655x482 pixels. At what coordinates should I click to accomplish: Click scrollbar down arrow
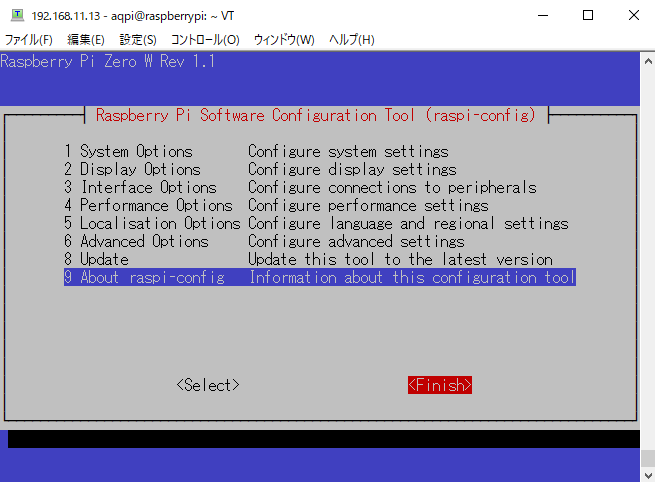(648, 475)
